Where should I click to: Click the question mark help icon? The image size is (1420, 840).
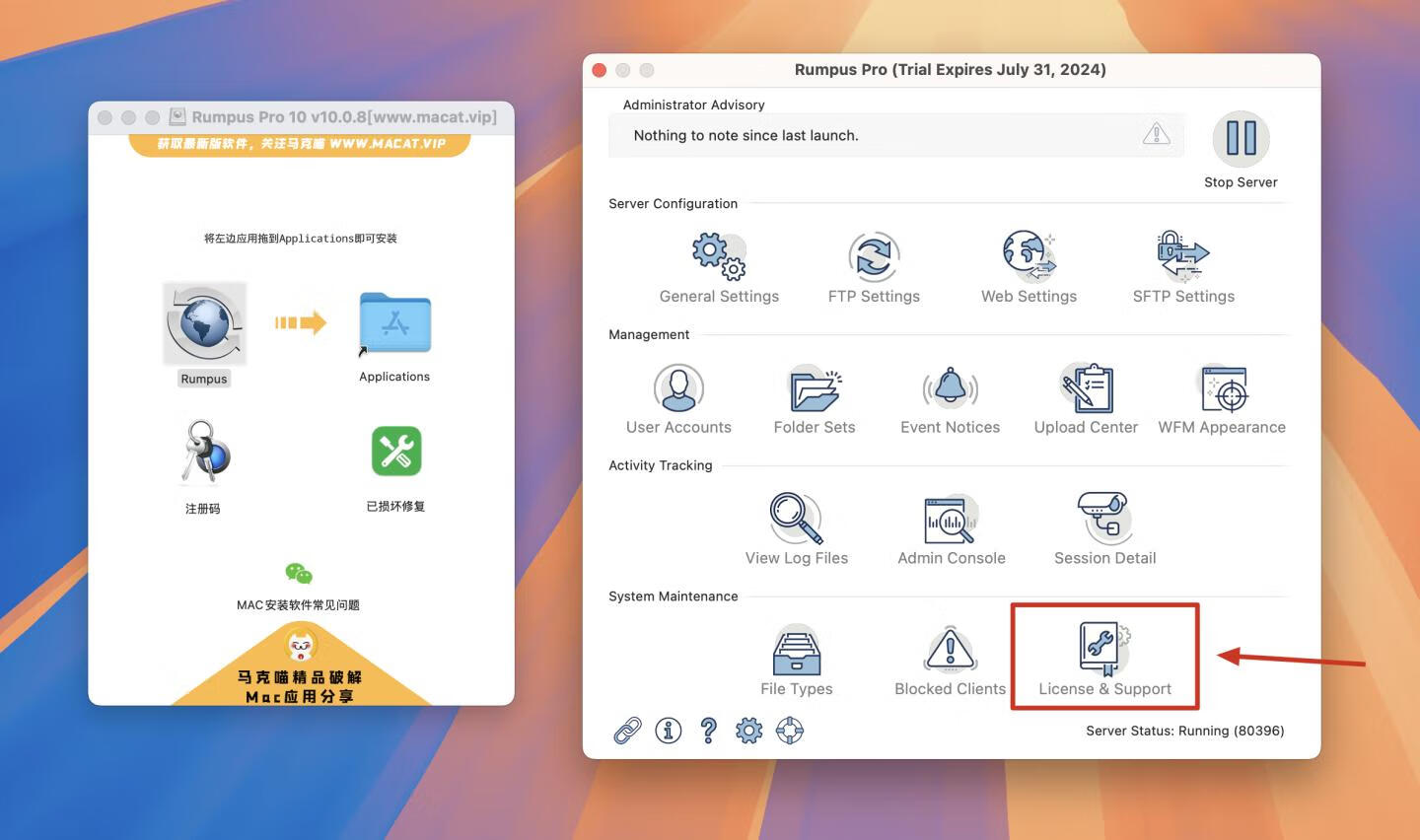coord(708,731)
